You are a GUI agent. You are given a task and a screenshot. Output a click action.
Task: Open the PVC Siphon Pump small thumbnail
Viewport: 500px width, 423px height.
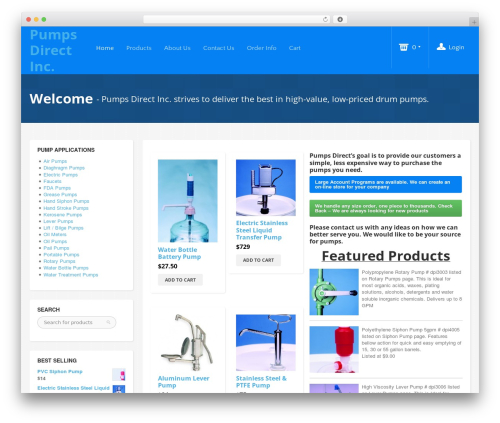(119, 375)
